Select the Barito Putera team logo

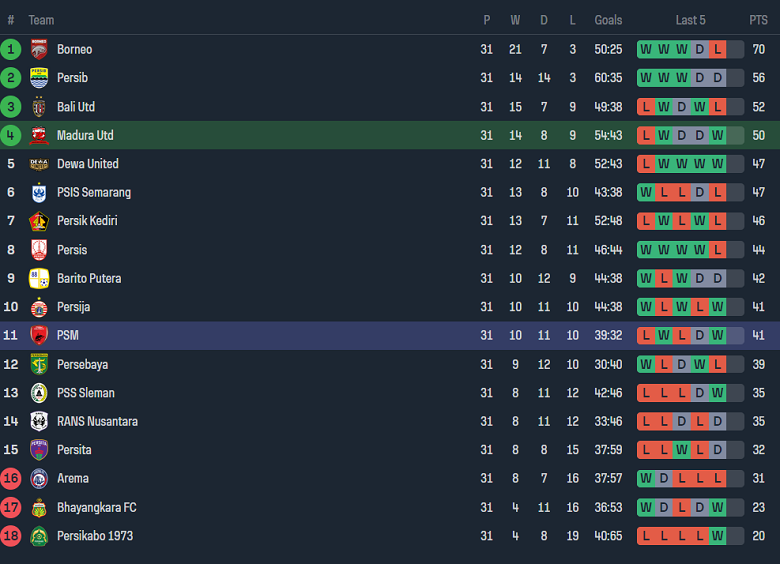[x=39, y=278]
